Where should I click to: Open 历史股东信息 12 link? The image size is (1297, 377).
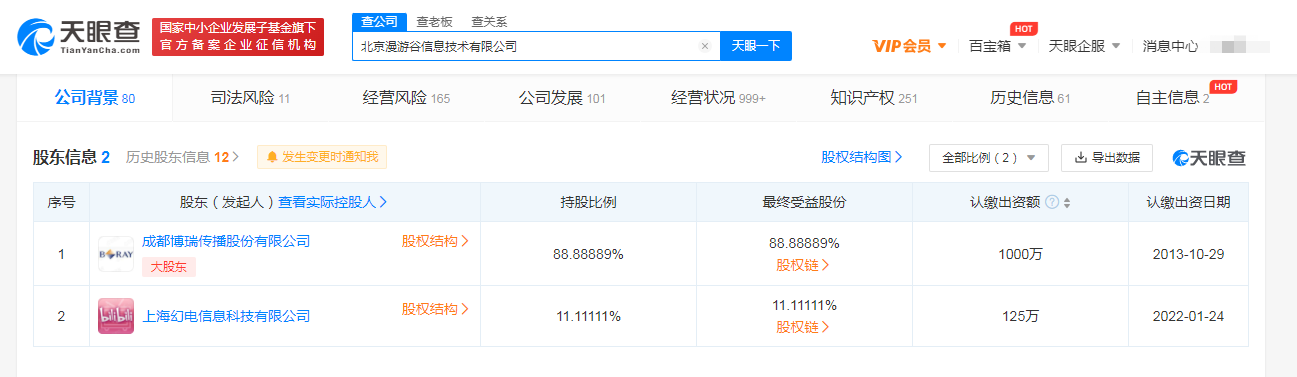(183, 157)
